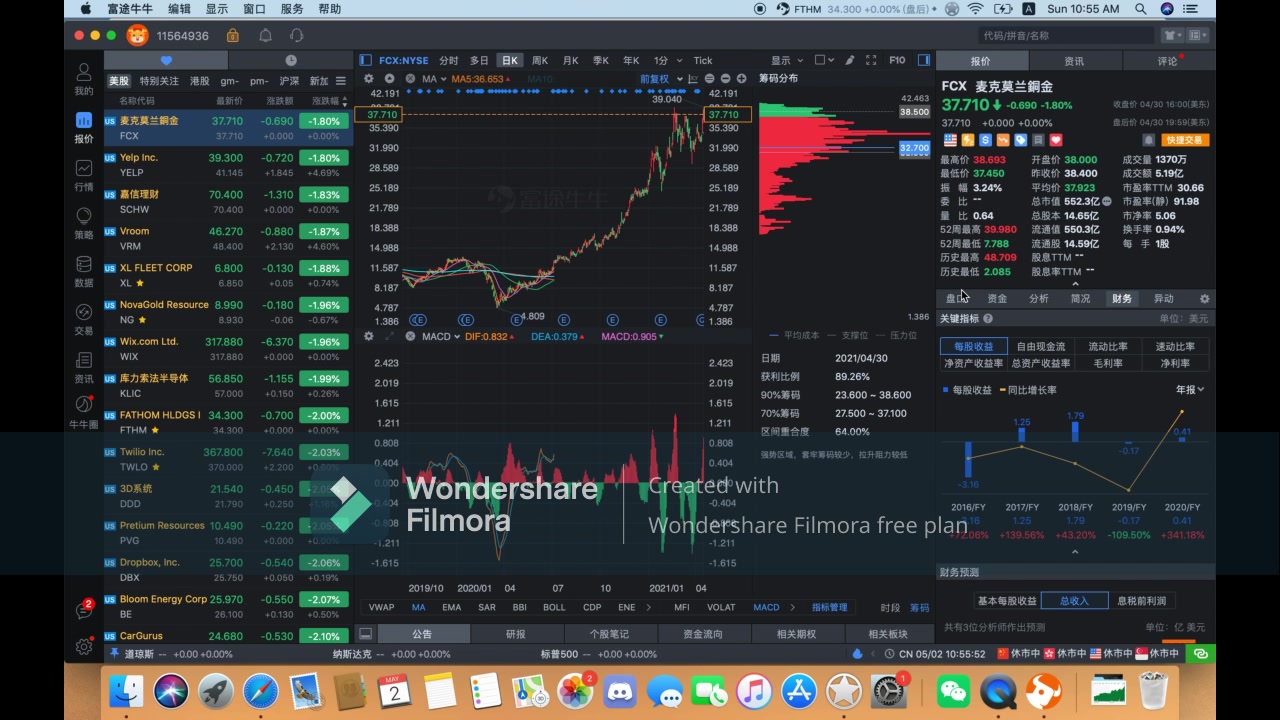The height and width of the screenshot is (720, 1280).
Task: Open the 数据 data sidebar icon
Action: (84, 272)
